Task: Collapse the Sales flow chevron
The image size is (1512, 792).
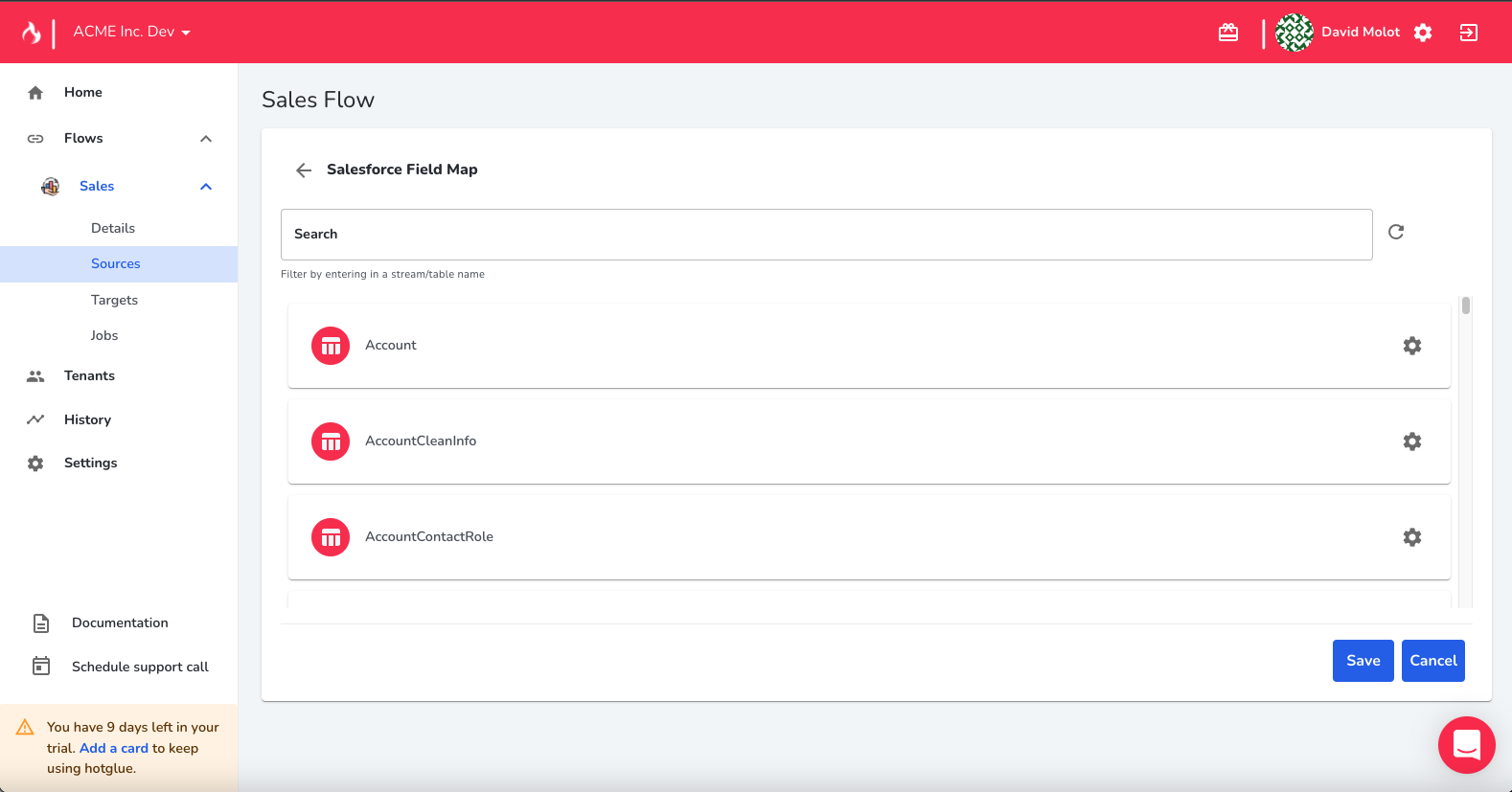Action: (x=206, y=187)
